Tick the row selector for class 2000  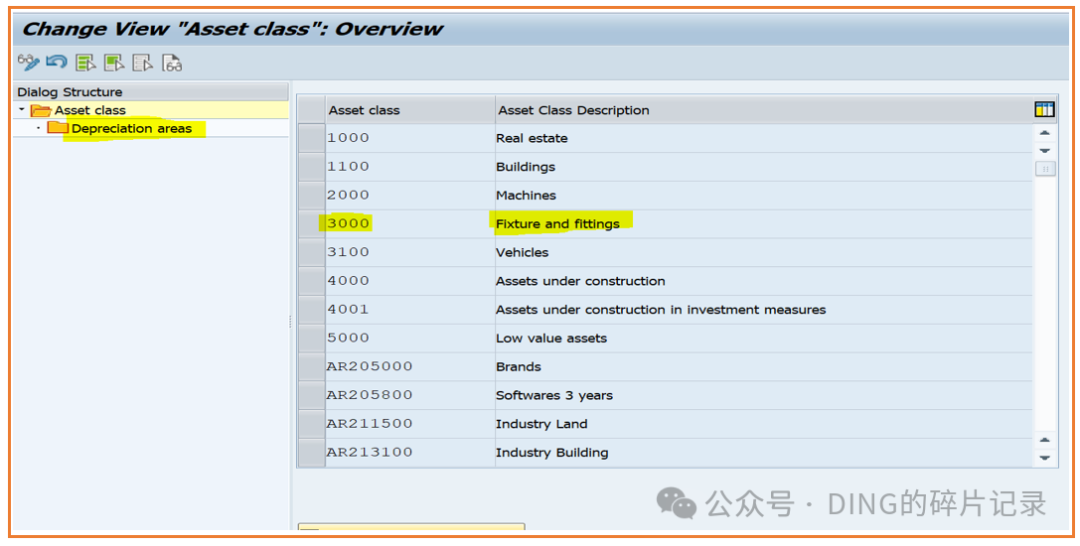pos(311,195)
